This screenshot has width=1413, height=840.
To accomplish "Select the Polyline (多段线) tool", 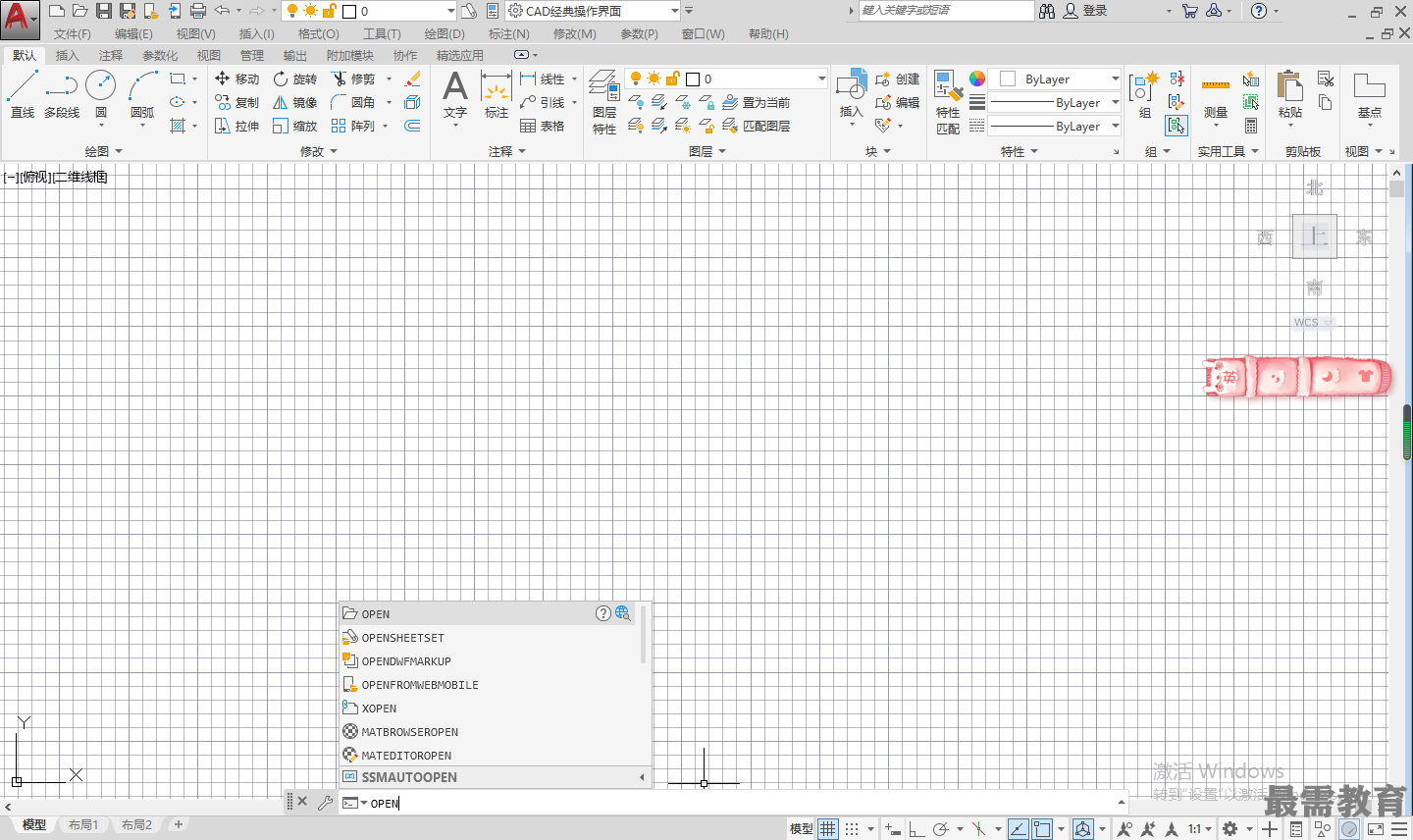I will [x=62, y=95].
